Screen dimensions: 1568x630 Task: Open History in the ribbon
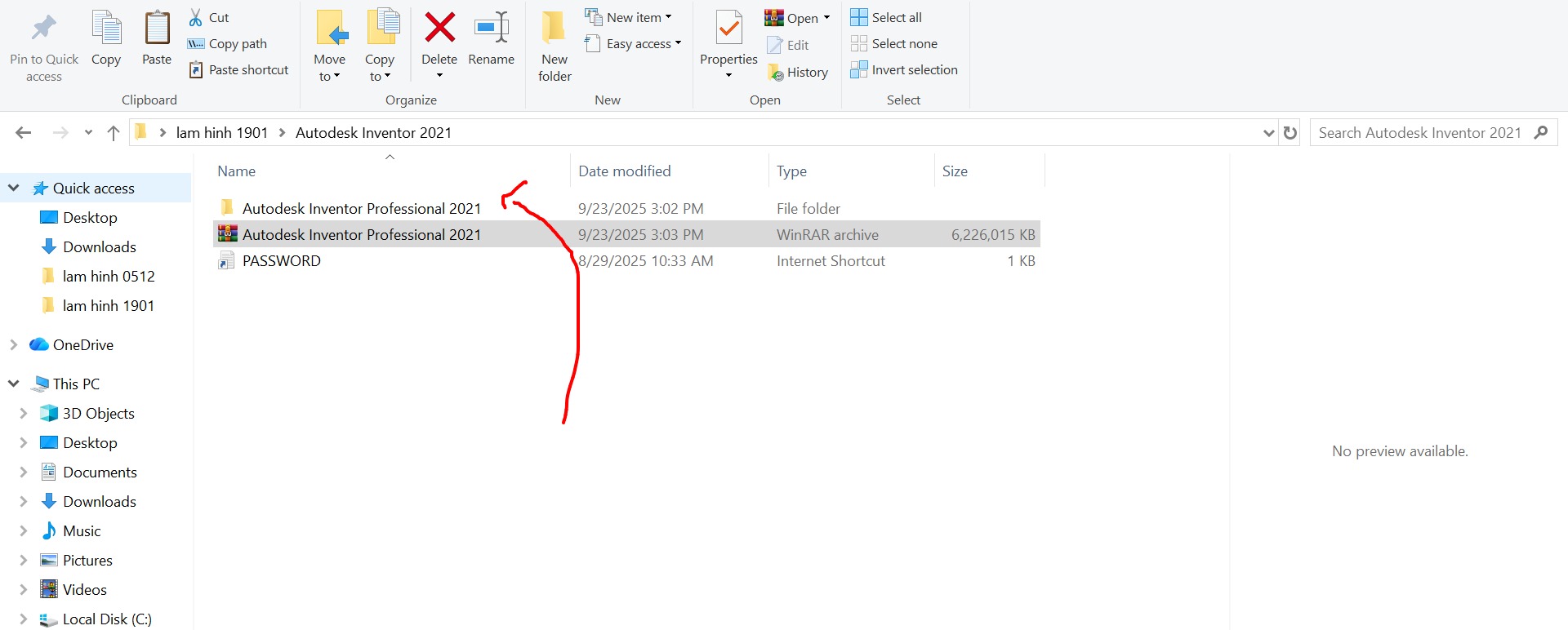click(x=798, y=73)
